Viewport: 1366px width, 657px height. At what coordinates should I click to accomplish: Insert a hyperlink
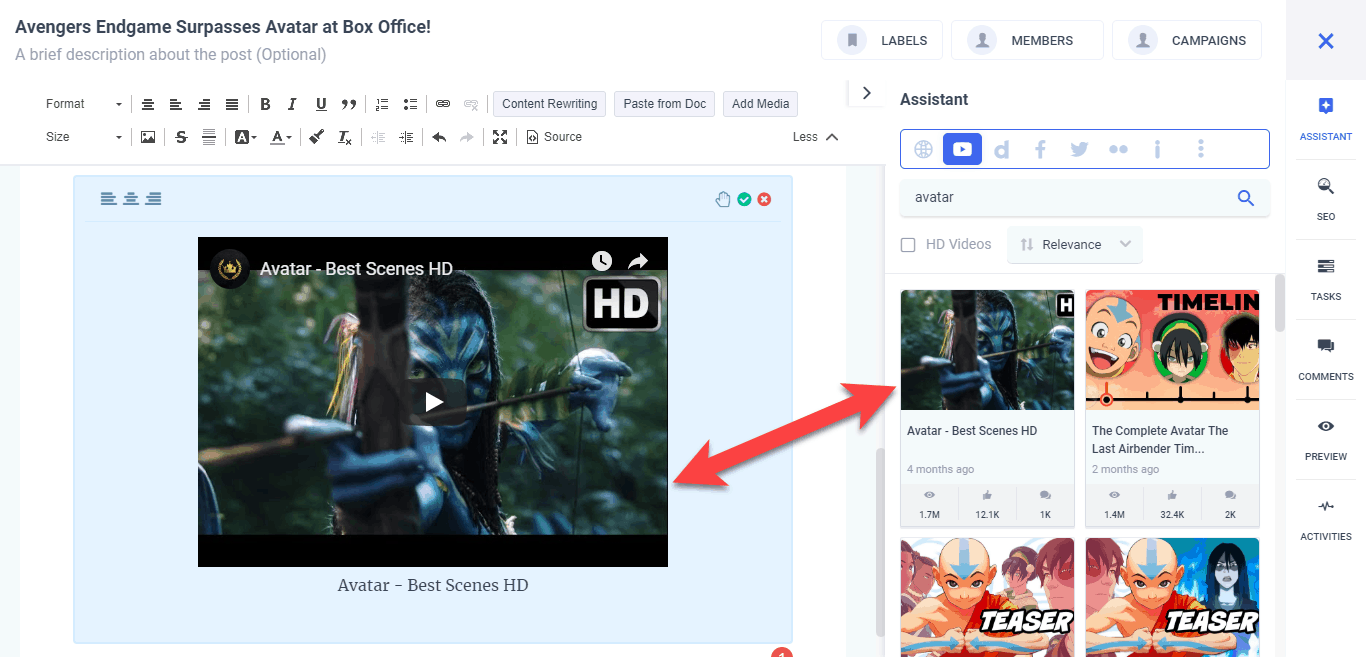pos(443,104)
